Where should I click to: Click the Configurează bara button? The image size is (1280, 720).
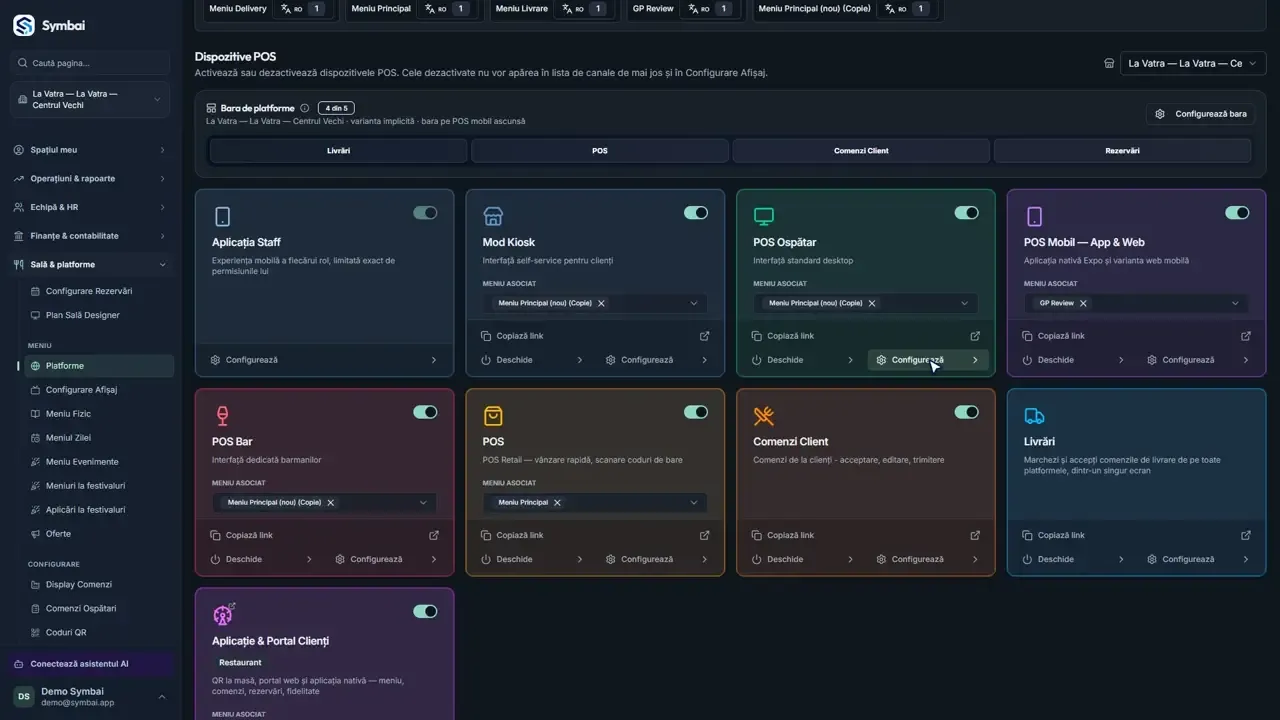pyautogui.click(x=1200, y=114)
